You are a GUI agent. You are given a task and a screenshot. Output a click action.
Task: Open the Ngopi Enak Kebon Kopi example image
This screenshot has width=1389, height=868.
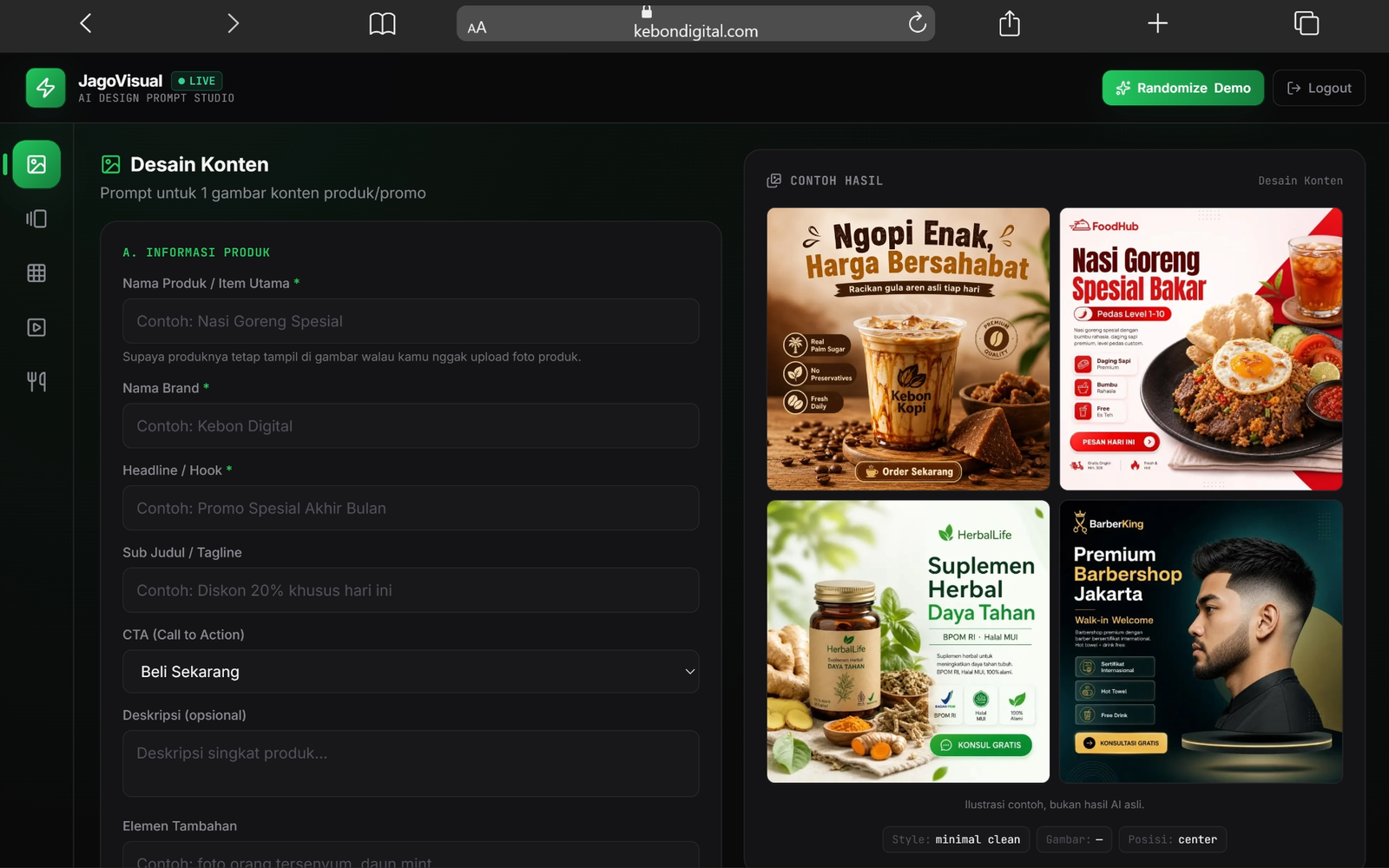point(908,349)
